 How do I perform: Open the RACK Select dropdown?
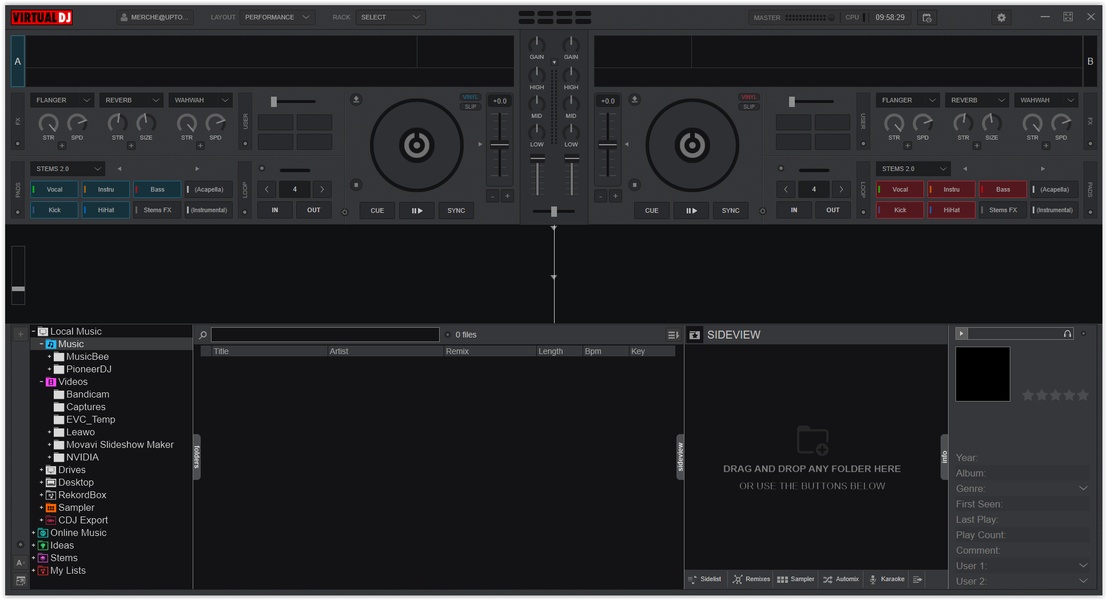click(390, 17)
